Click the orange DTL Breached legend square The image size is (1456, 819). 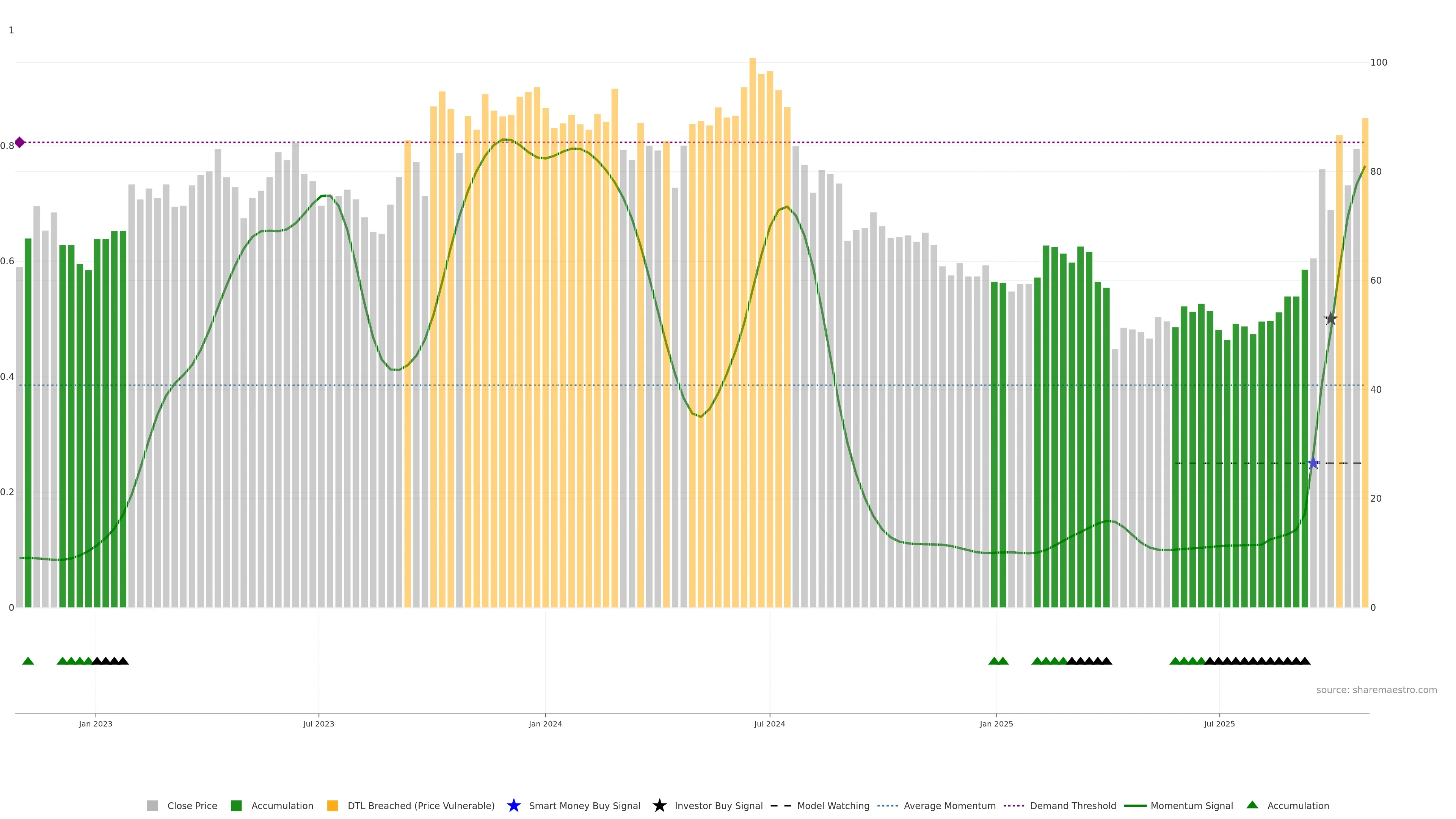click(333, 805)
